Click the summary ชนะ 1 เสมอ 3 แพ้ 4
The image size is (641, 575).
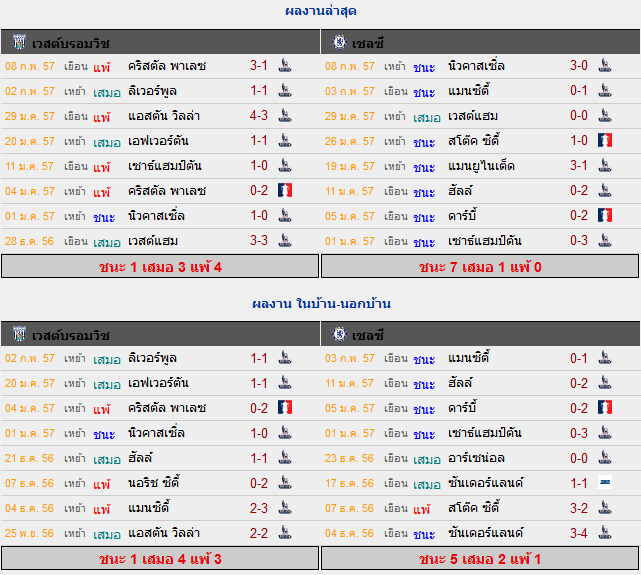pyautogui.click(x=160, y=267)
